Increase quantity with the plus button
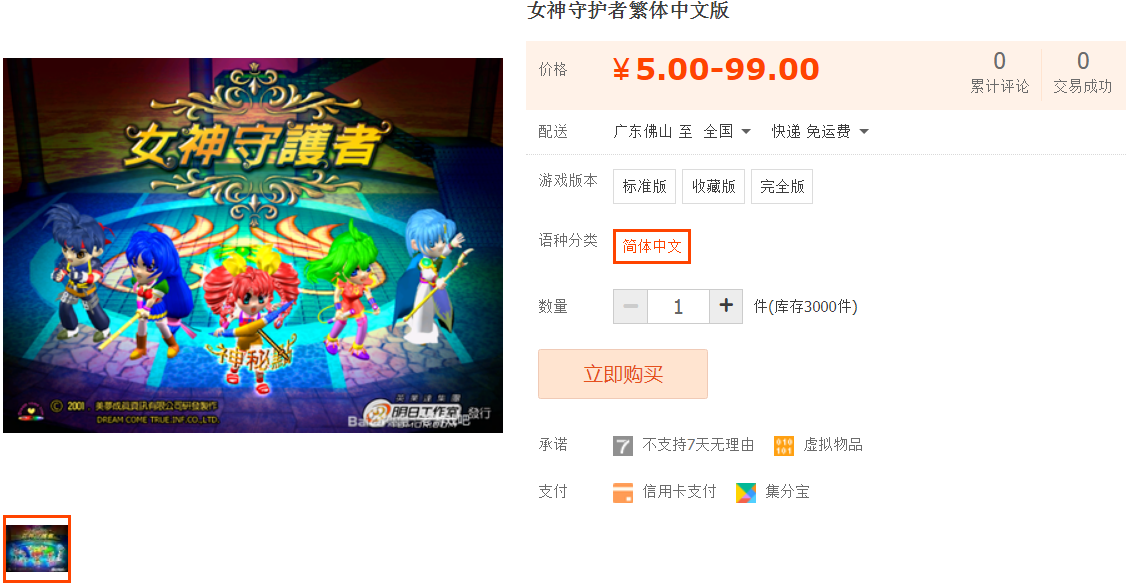The height and width of the screenshot is (584, 1130). click(x=726, y=306)
